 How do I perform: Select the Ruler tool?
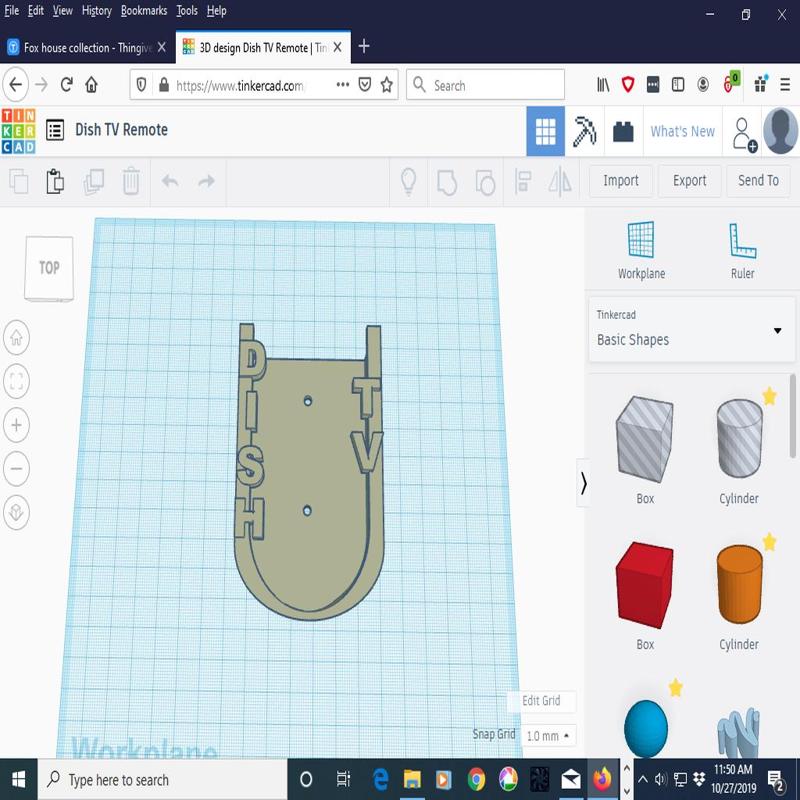tap(742, 241)
